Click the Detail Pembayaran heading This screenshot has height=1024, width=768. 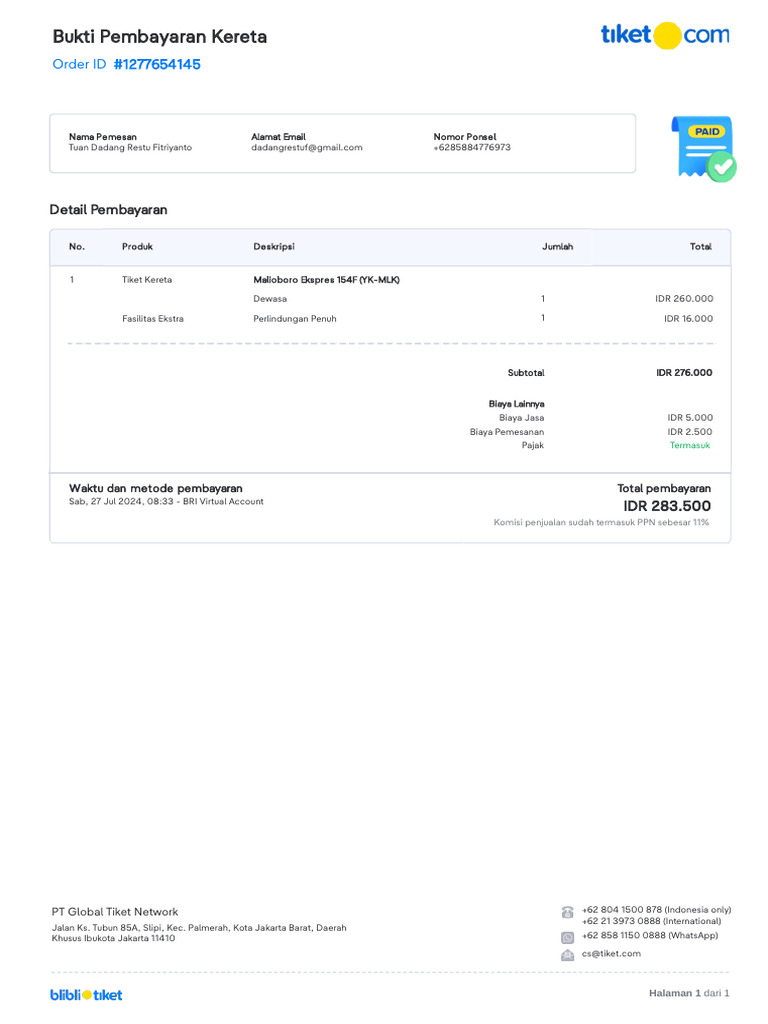pyautogui.click(x=108, y=210)
